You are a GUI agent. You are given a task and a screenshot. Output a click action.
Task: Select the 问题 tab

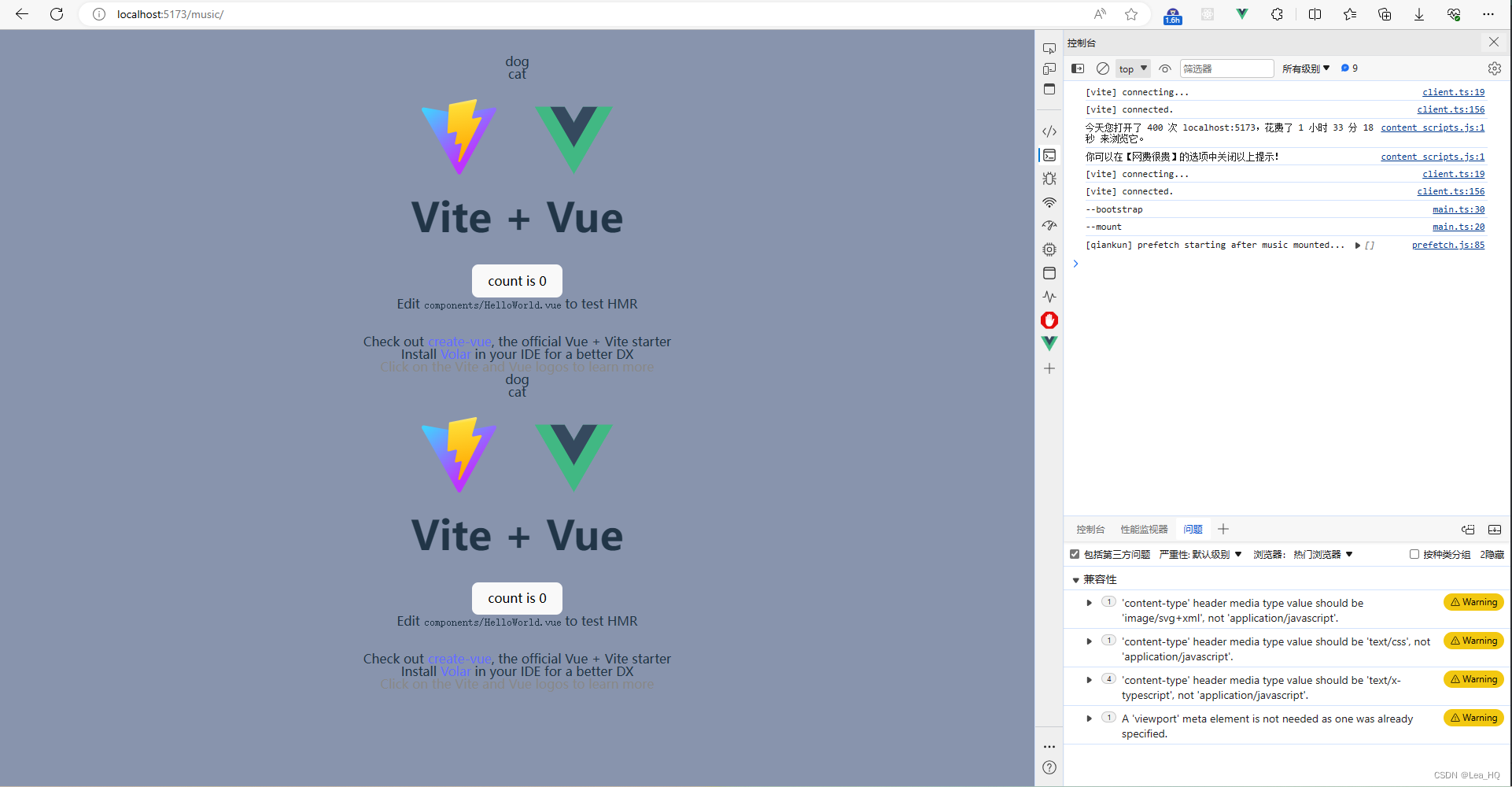(1193, 530)
